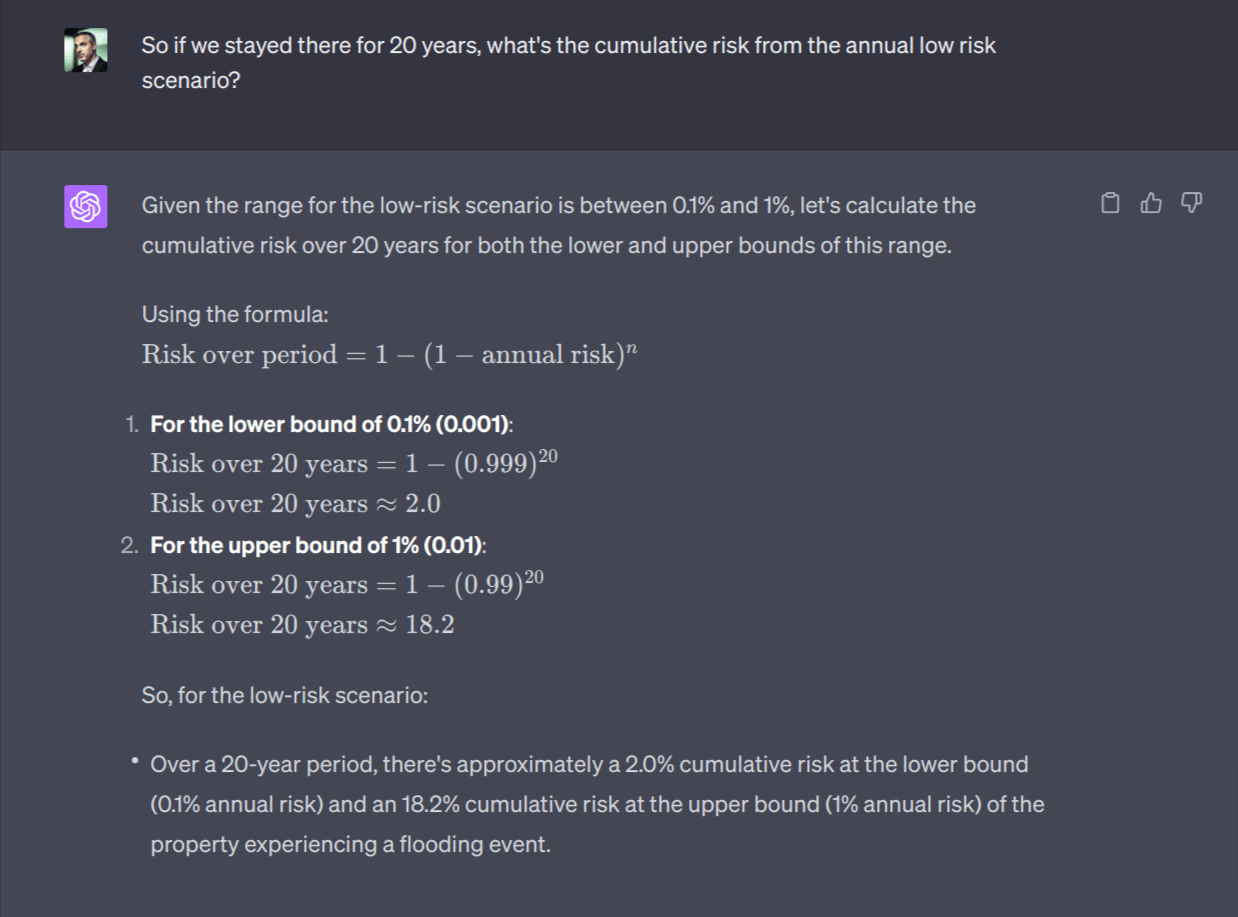Click the user's question about 20 years
Viewport: 1238px width, 917px height.
tap(568, 46)
